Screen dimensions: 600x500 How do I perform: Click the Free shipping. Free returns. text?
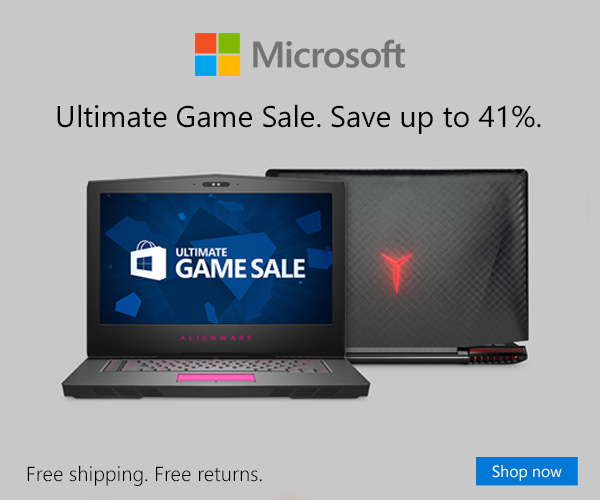[144, 474]
